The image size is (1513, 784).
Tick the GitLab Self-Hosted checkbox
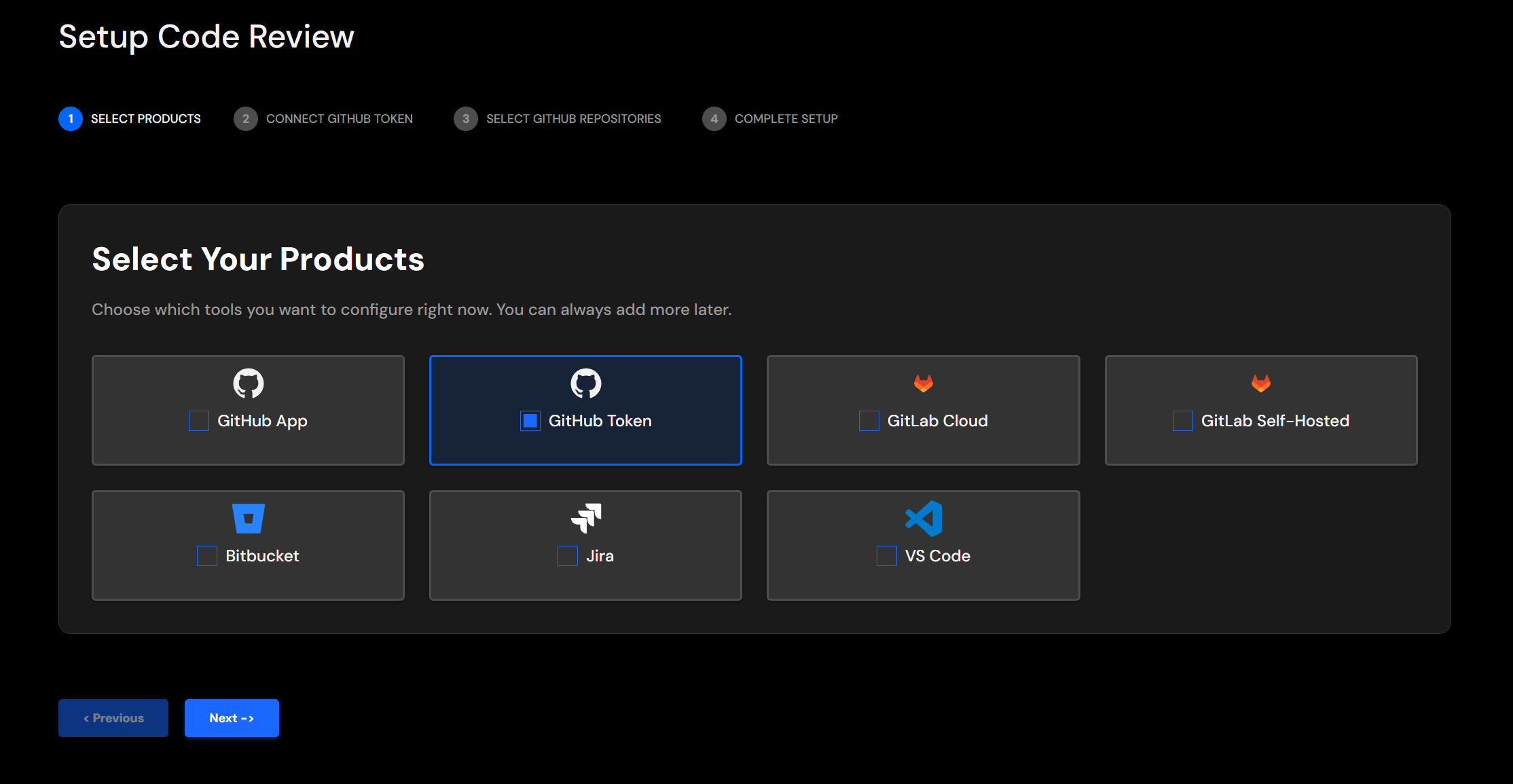1183,421
